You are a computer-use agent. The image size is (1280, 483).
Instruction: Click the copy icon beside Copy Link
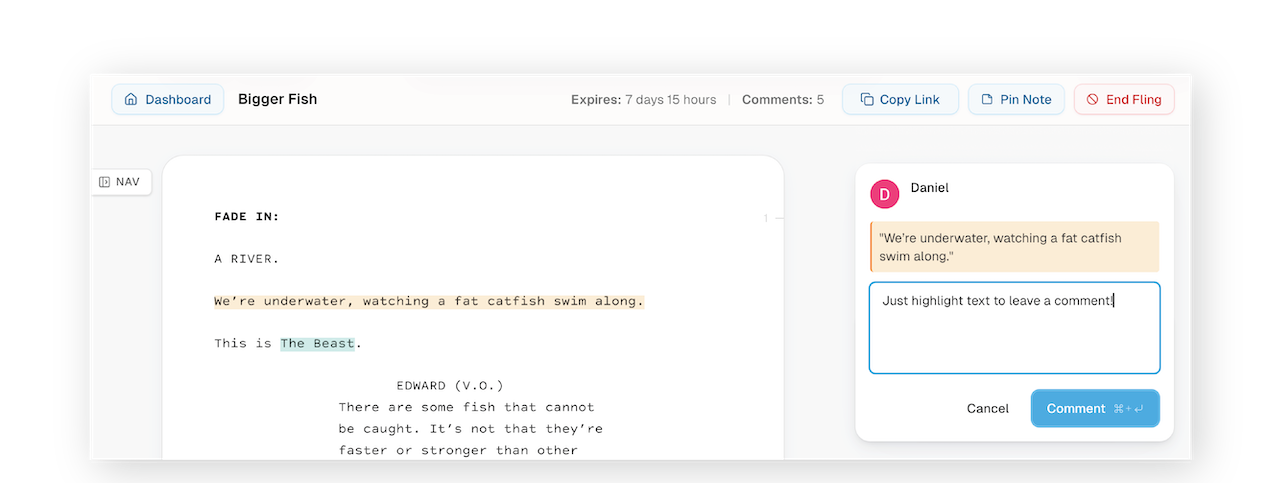click(866, 100)
